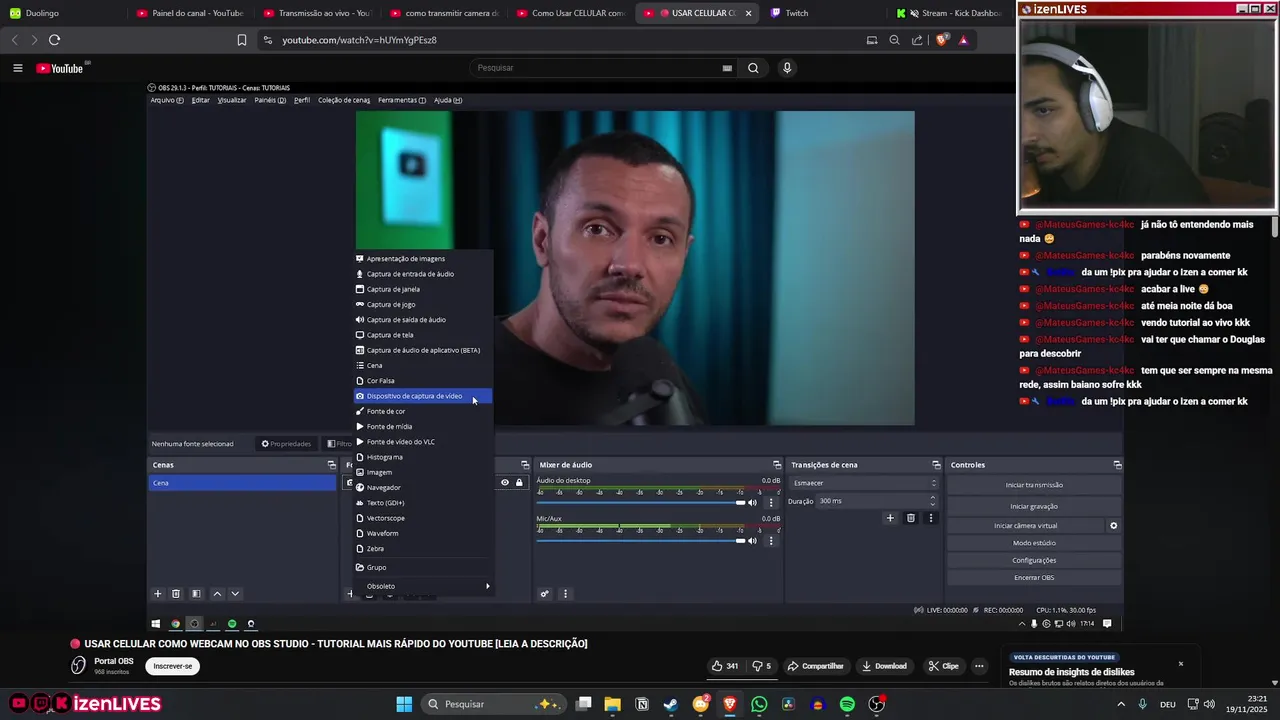Add a new scene plus icon
This screenshot has height=720, width=1280.
pyautogui.click(x=157, y=594)
